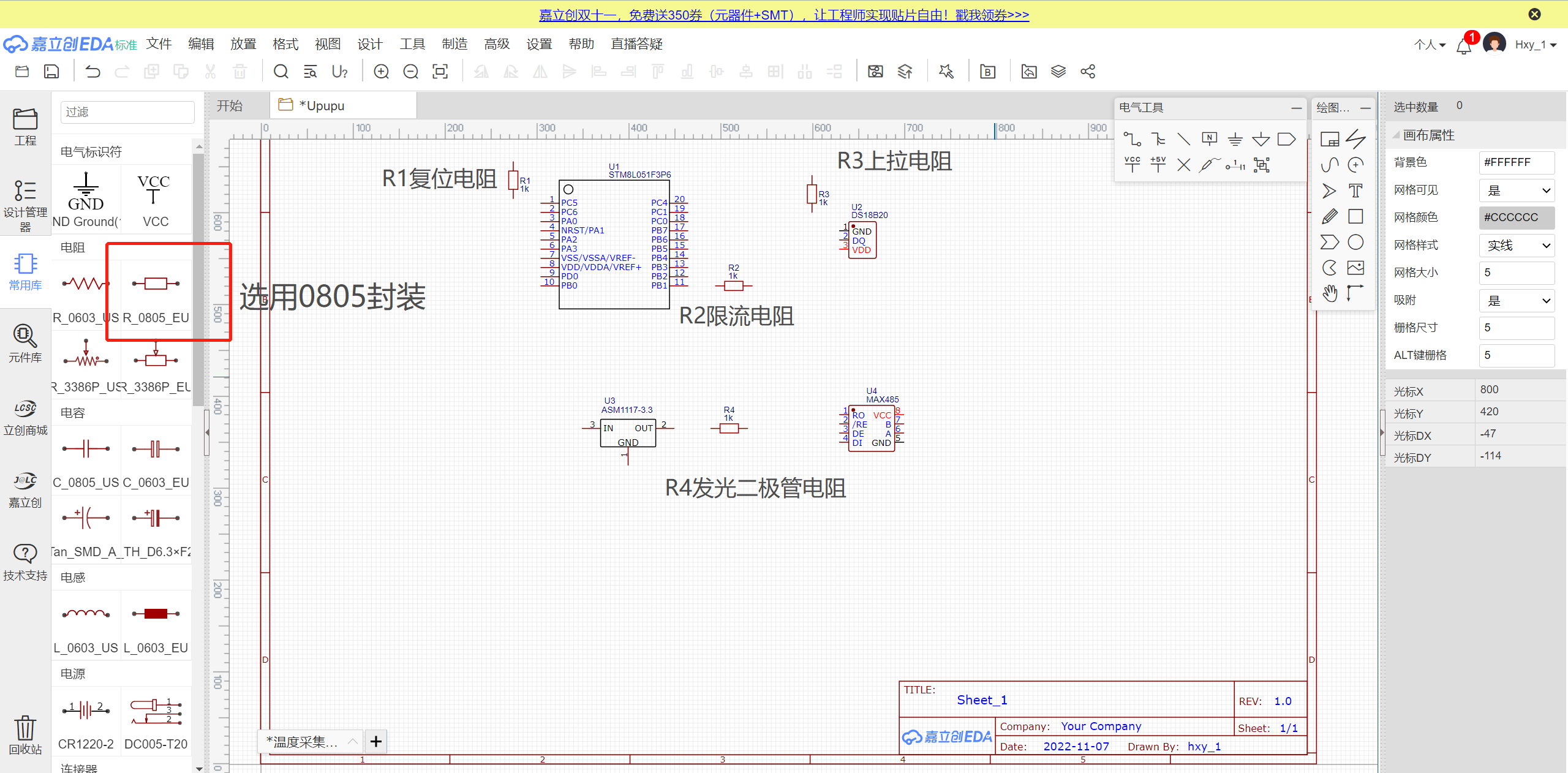Select the Text tool in drawing tools
The width and height of the screenshot is (1568, 773).
1355,190
